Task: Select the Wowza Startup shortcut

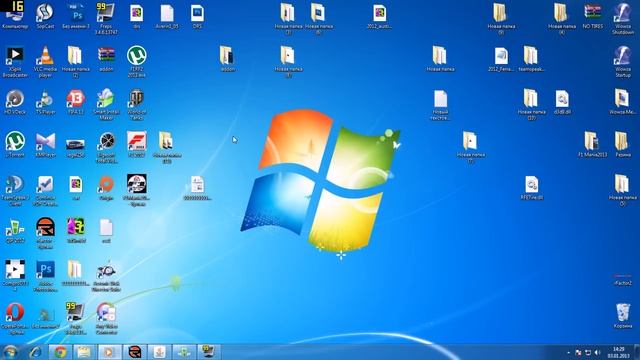Action: 623,61
